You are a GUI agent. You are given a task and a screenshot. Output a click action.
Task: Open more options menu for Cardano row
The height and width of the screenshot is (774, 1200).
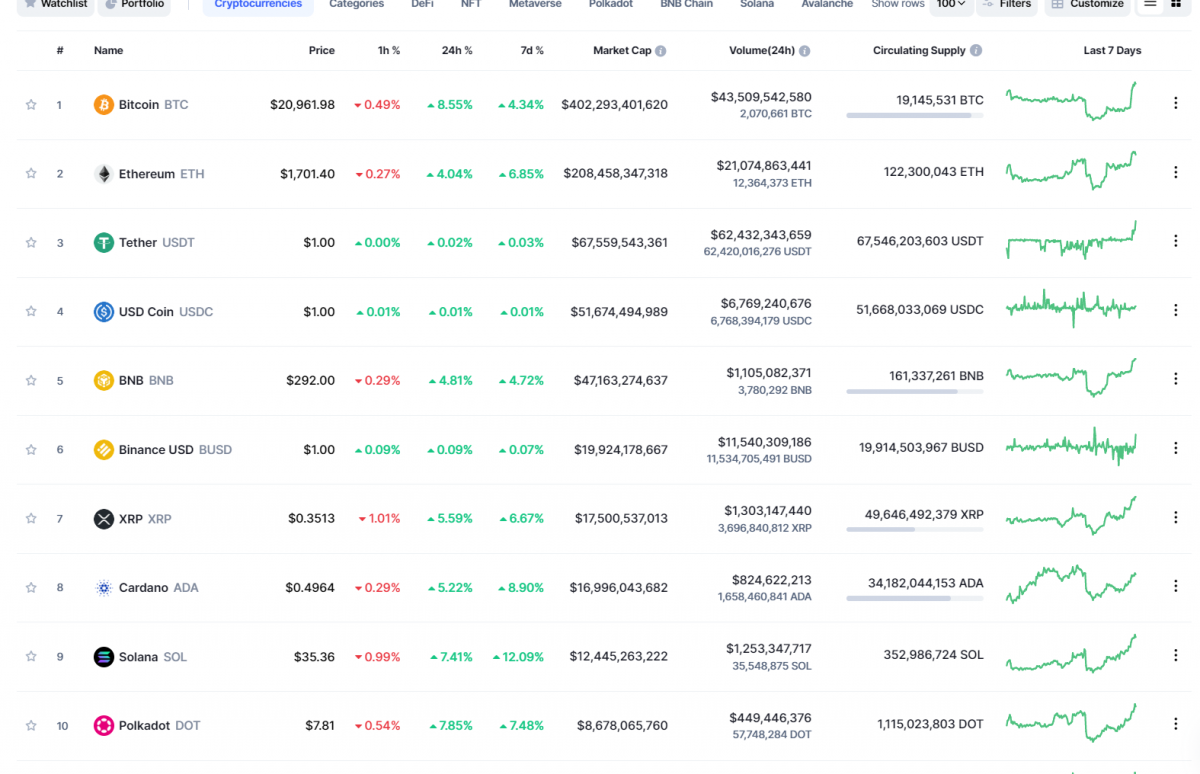click(1176, 586)
